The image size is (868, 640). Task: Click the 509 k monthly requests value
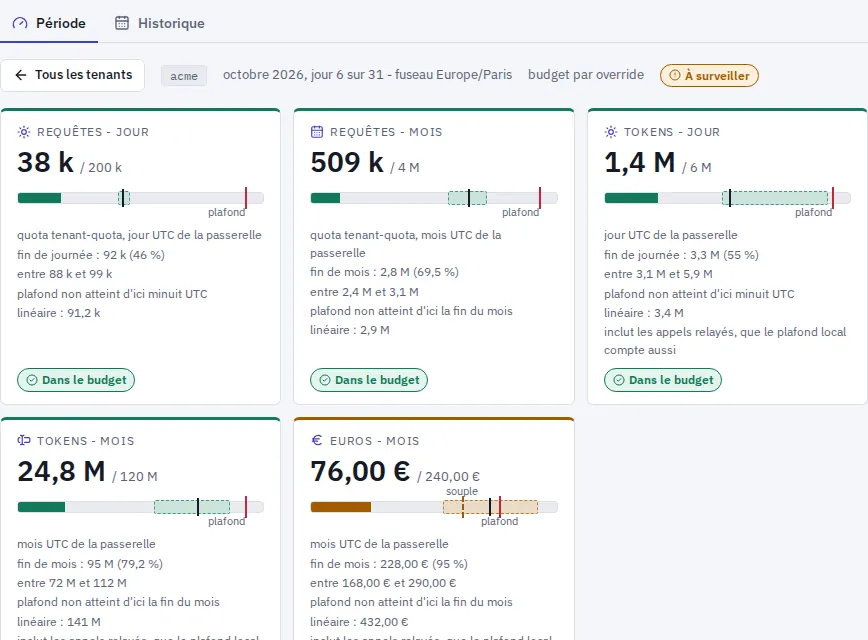(x=347, y=162)
